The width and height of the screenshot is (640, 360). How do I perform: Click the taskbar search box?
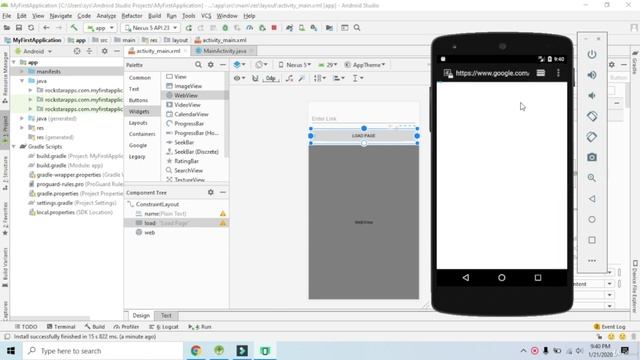click(x=103, y=351)
